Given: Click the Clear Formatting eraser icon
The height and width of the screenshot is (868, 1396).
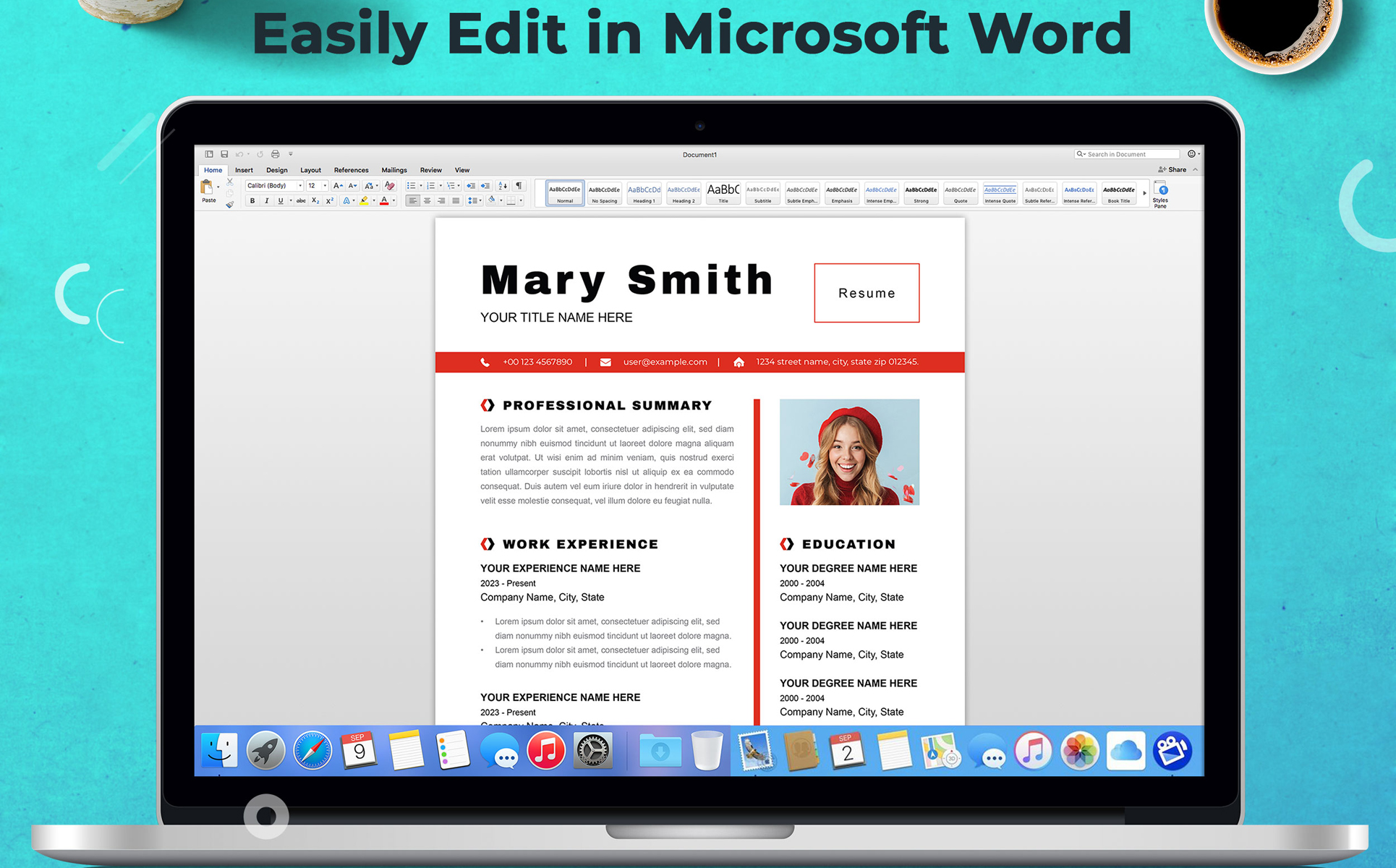Looking at the screenshot, I should pyautogui.click(x=390, y=186).
